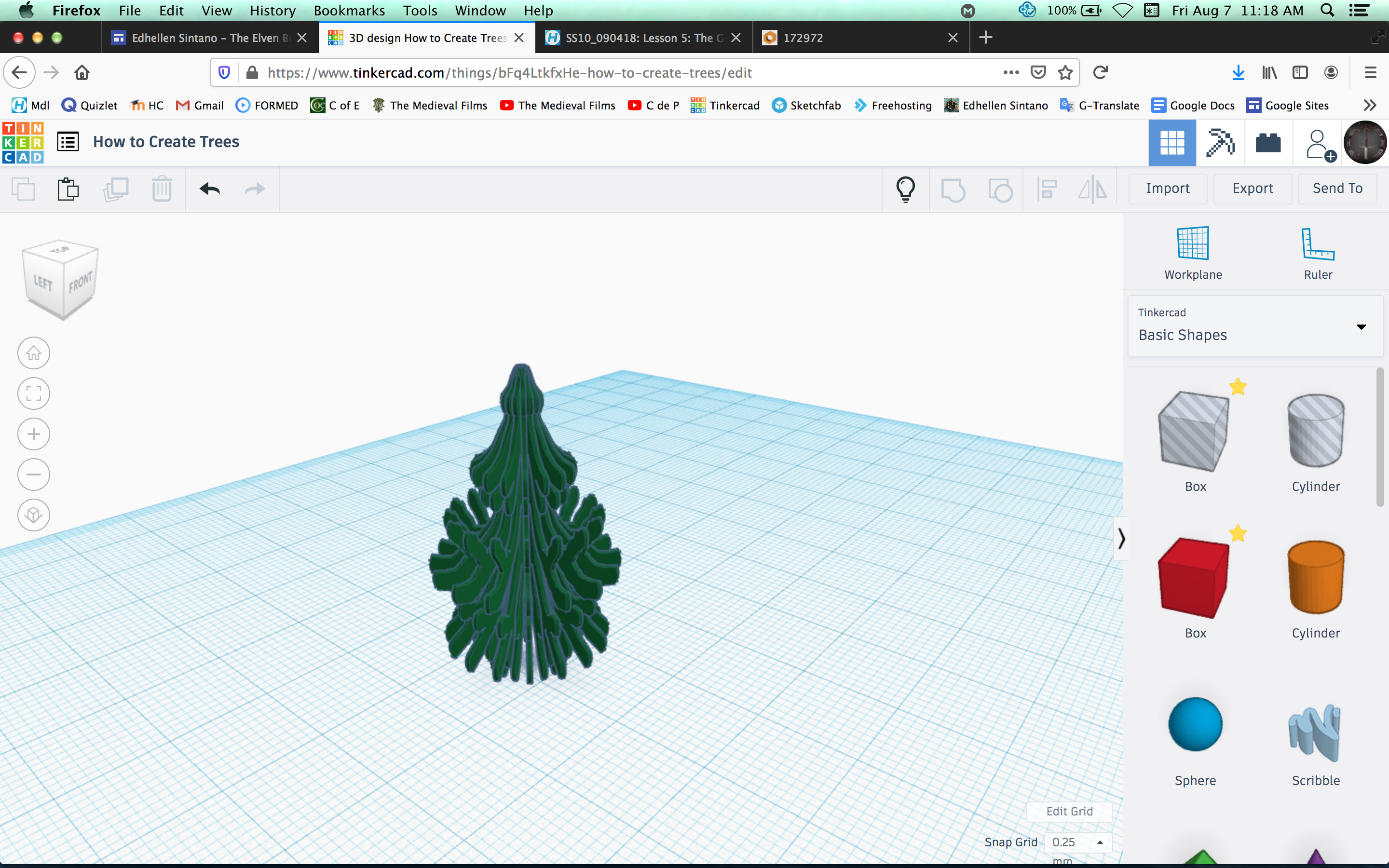Viewport: 1389px width, 868px height.
Task: Open the Basic Shapes category dropdown
Action: click(1255, 325)
